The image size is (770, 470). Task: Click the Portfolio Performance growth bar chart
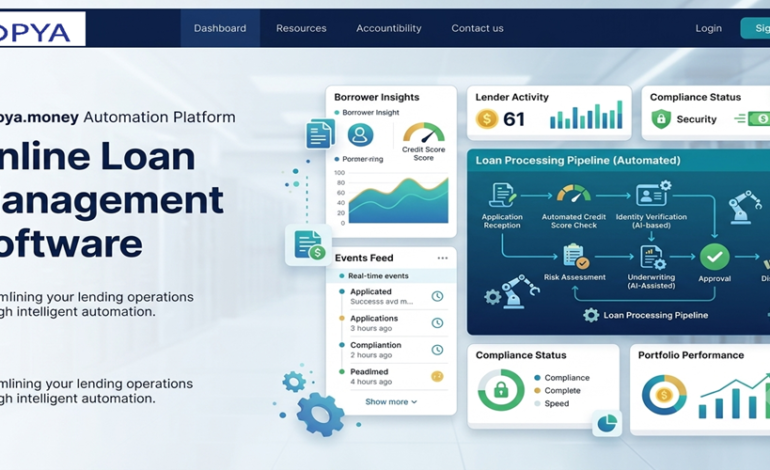click(x=734, y=396)
